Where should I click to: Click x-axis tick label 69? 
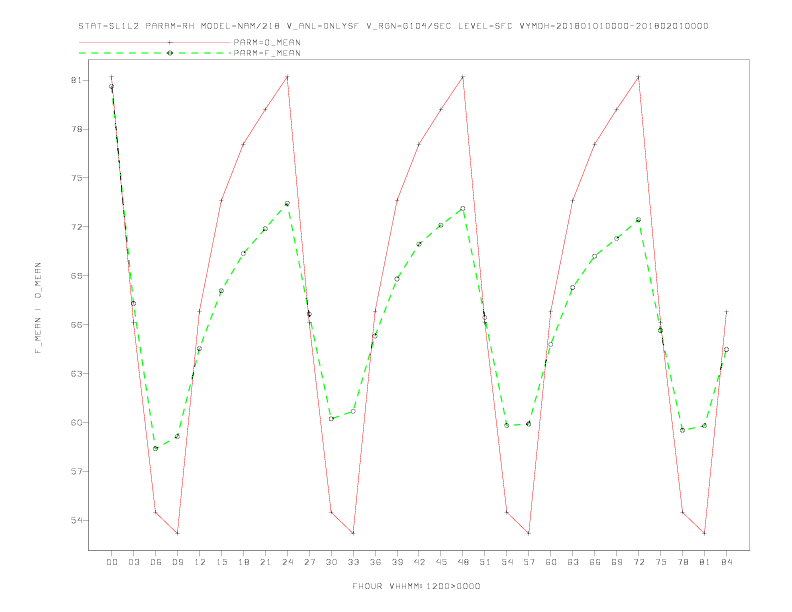pos(617,562)
